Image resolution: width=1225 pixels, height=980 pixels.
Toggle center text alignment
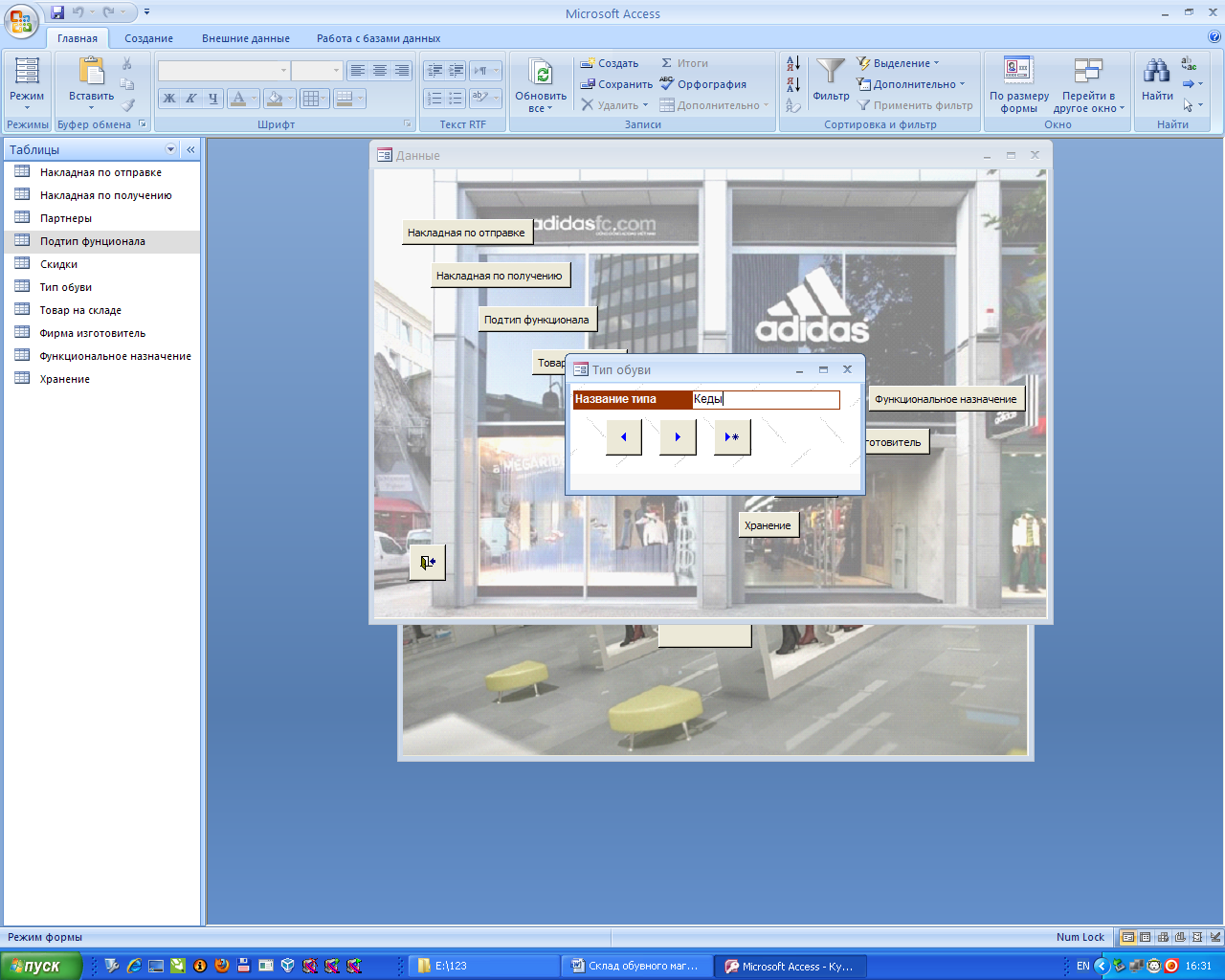(x=380, y=71)
